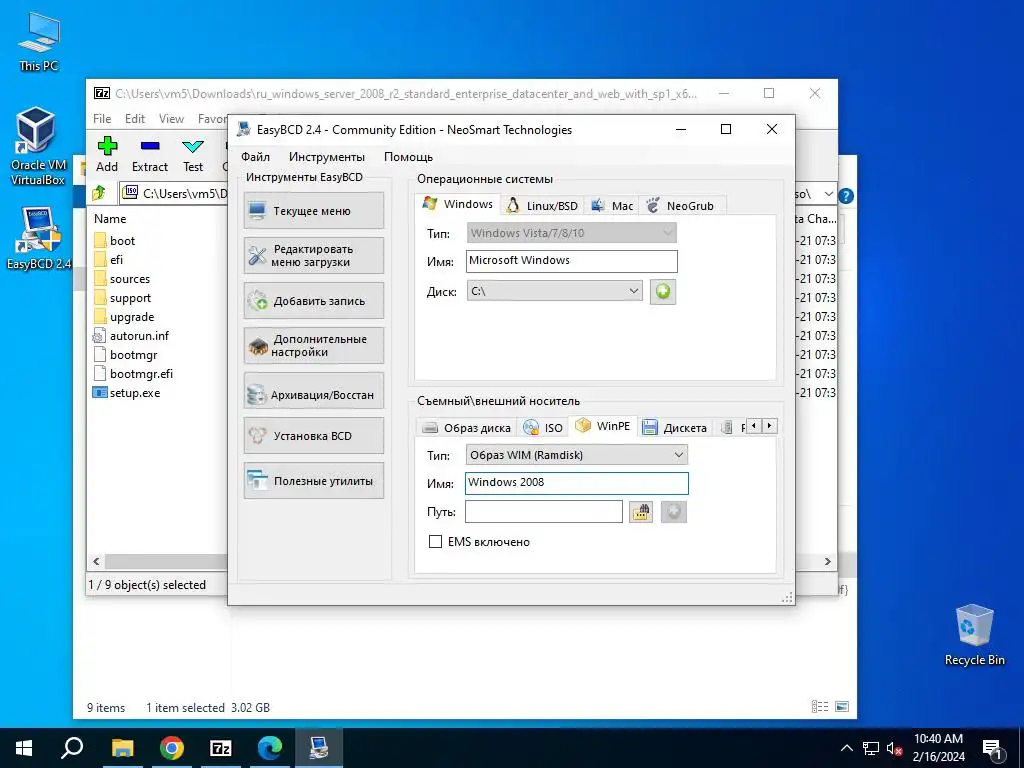Open the Файл menu in EasyBCD
The height and width of the screenshot is (768, 1024).
255,157
